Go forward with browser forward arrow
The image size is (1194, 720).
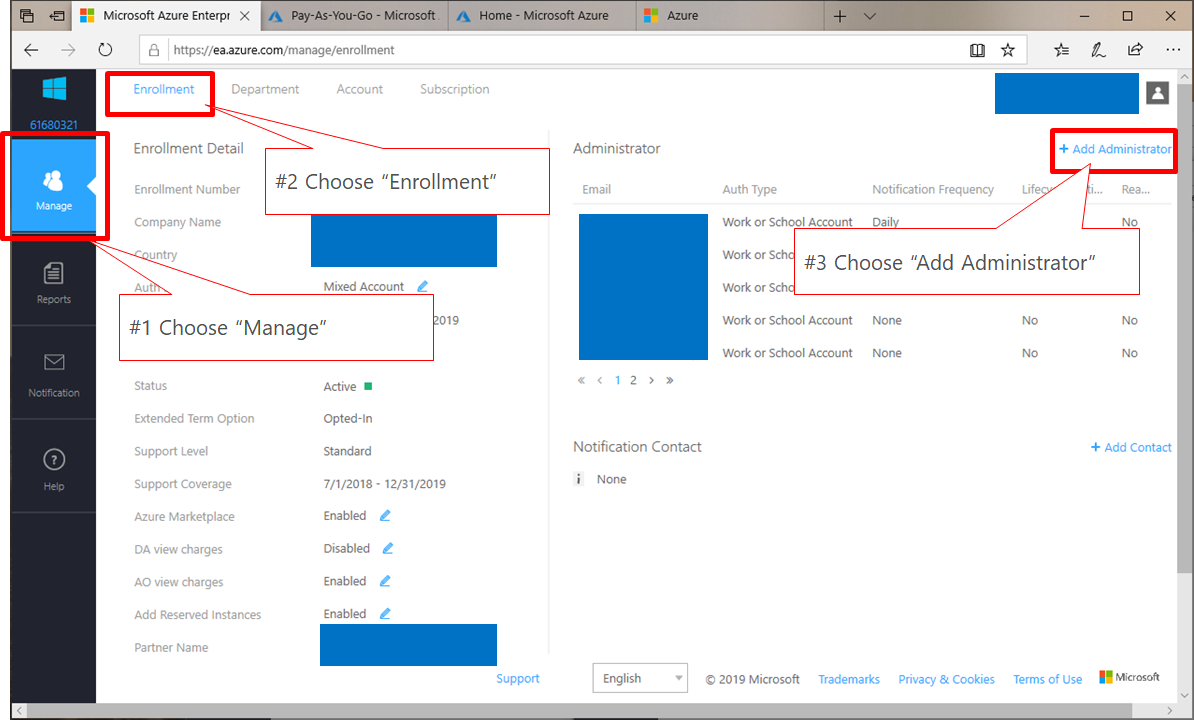(69, 50)
